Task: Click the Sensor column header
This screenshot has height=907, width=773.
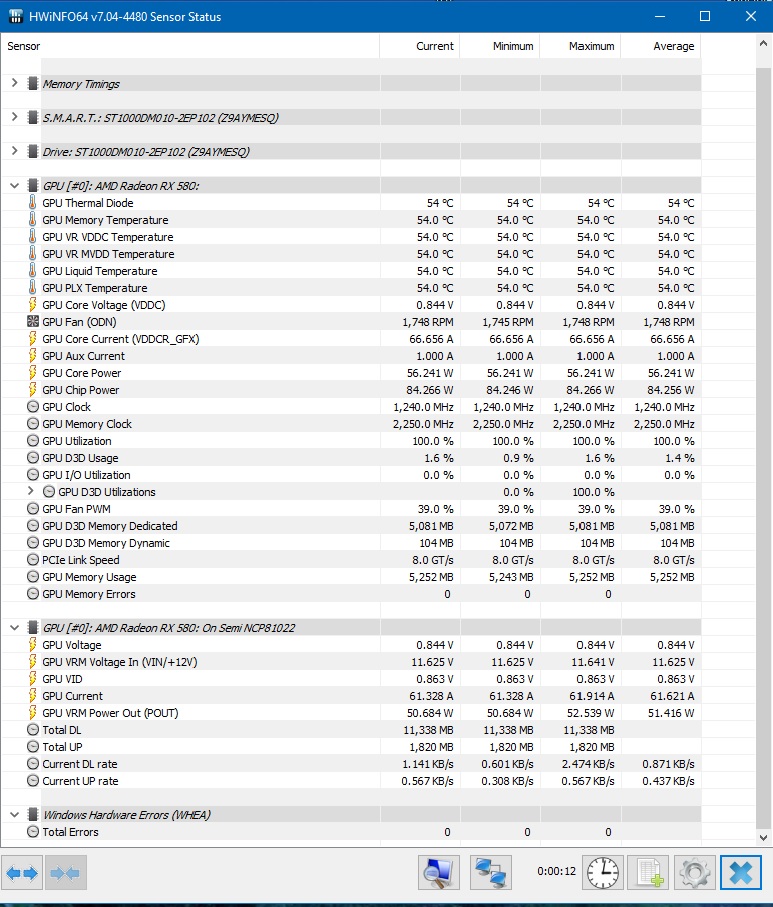Action: [x=190, y=46]
